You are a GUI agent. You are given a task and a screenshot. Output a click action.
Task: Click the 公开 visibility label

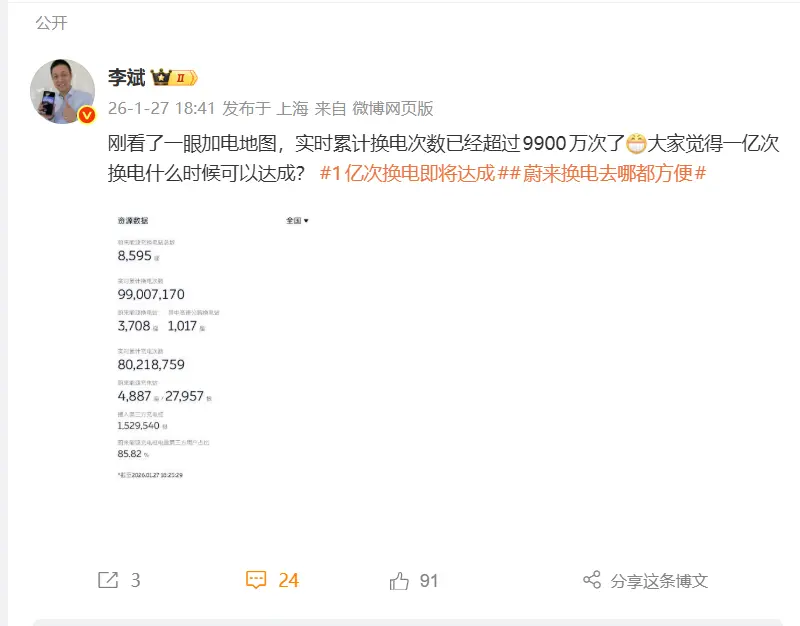tap(52, 23)
